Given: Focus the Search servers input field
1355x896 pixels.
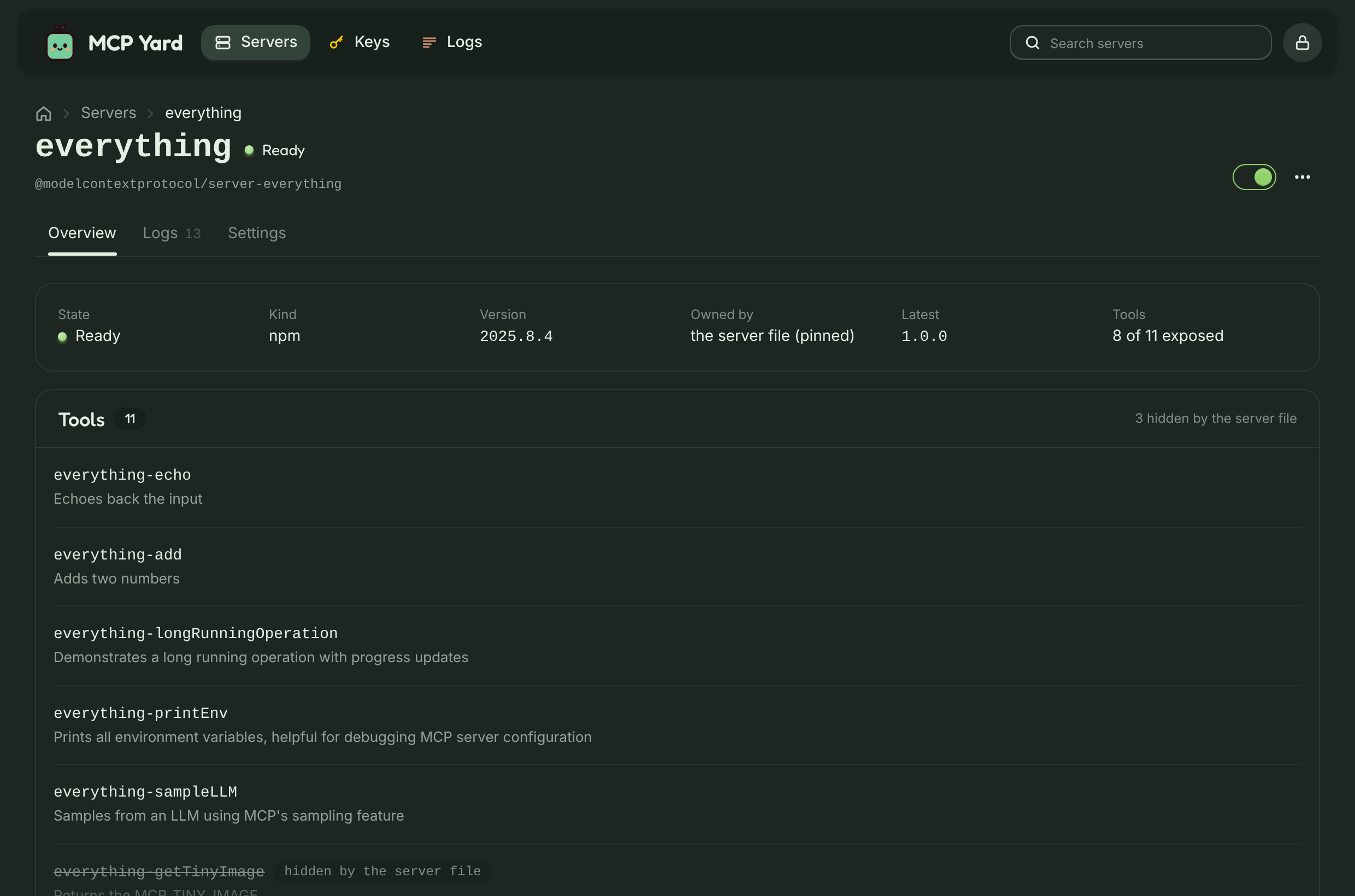Looking at the screenshot, I should tap(1140, 43).
